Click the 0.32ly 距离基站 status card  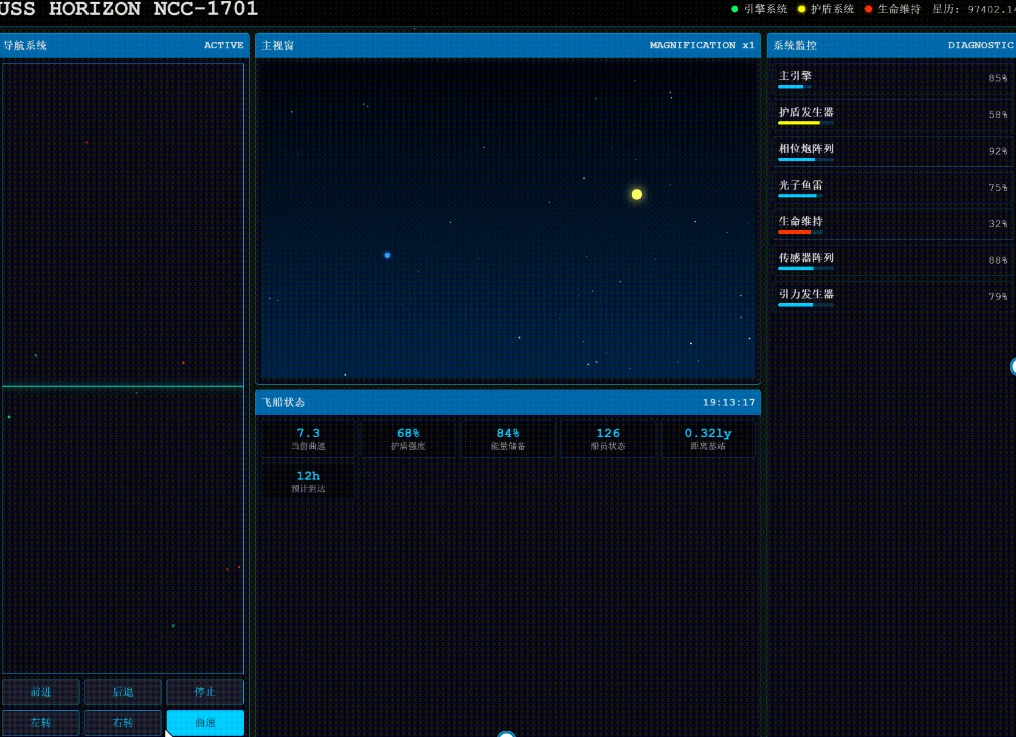[x=708, y=439]
